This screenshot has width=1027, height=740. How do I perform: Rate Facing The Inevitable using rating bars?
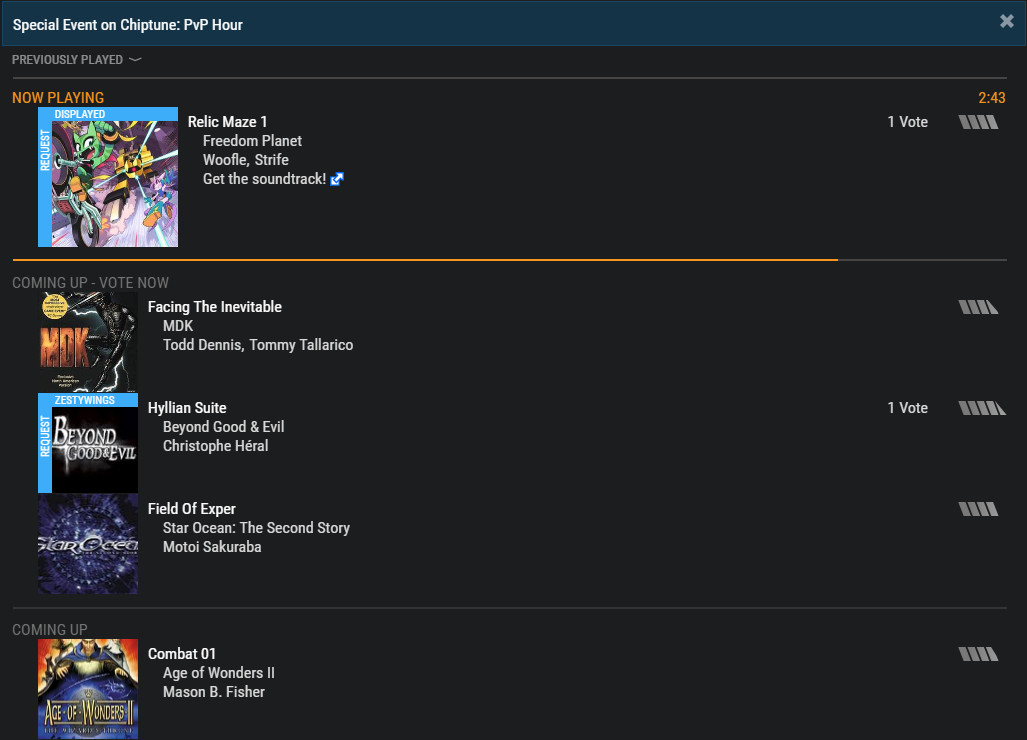coord(978,307)
